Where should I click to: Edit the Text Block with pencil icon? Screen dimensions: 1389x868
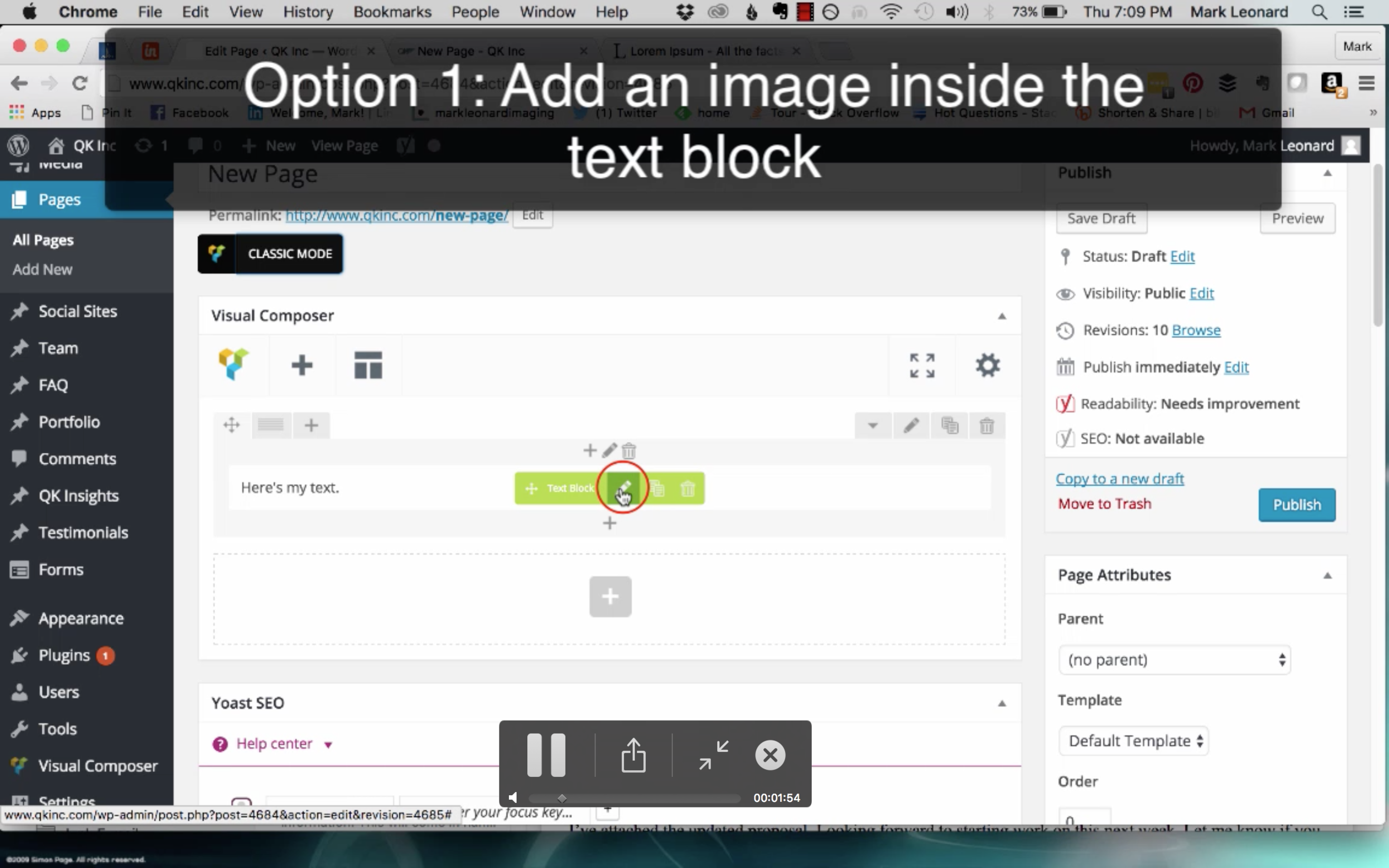pyautogui.click(x=623, y=489)
